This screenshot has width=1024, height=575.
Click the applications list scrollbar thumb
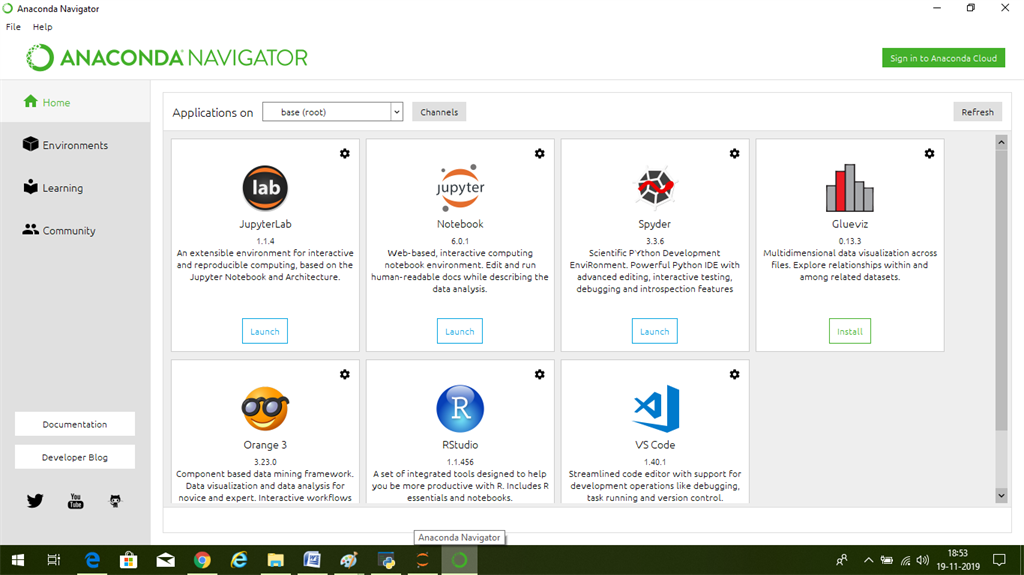1001,289
